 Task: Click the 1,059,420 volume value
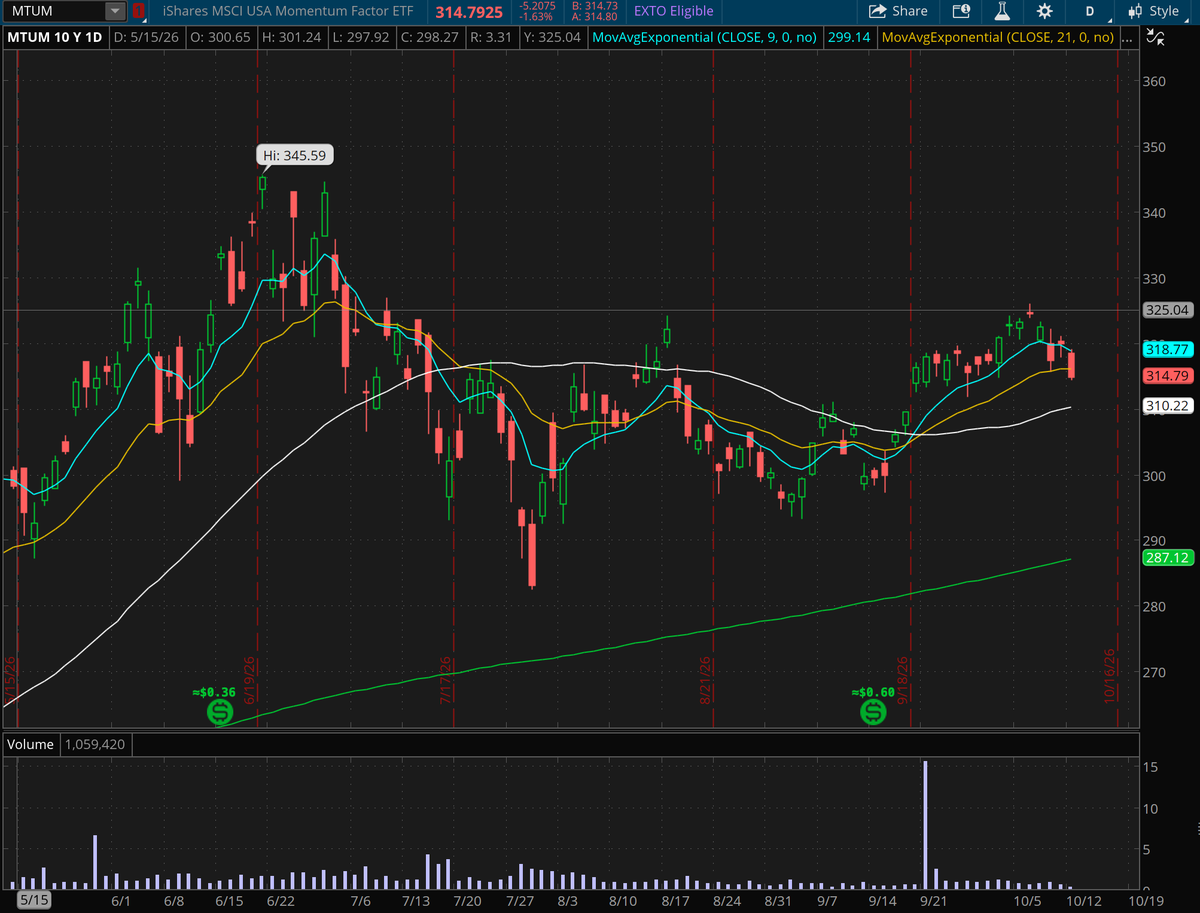coord(94,744)
